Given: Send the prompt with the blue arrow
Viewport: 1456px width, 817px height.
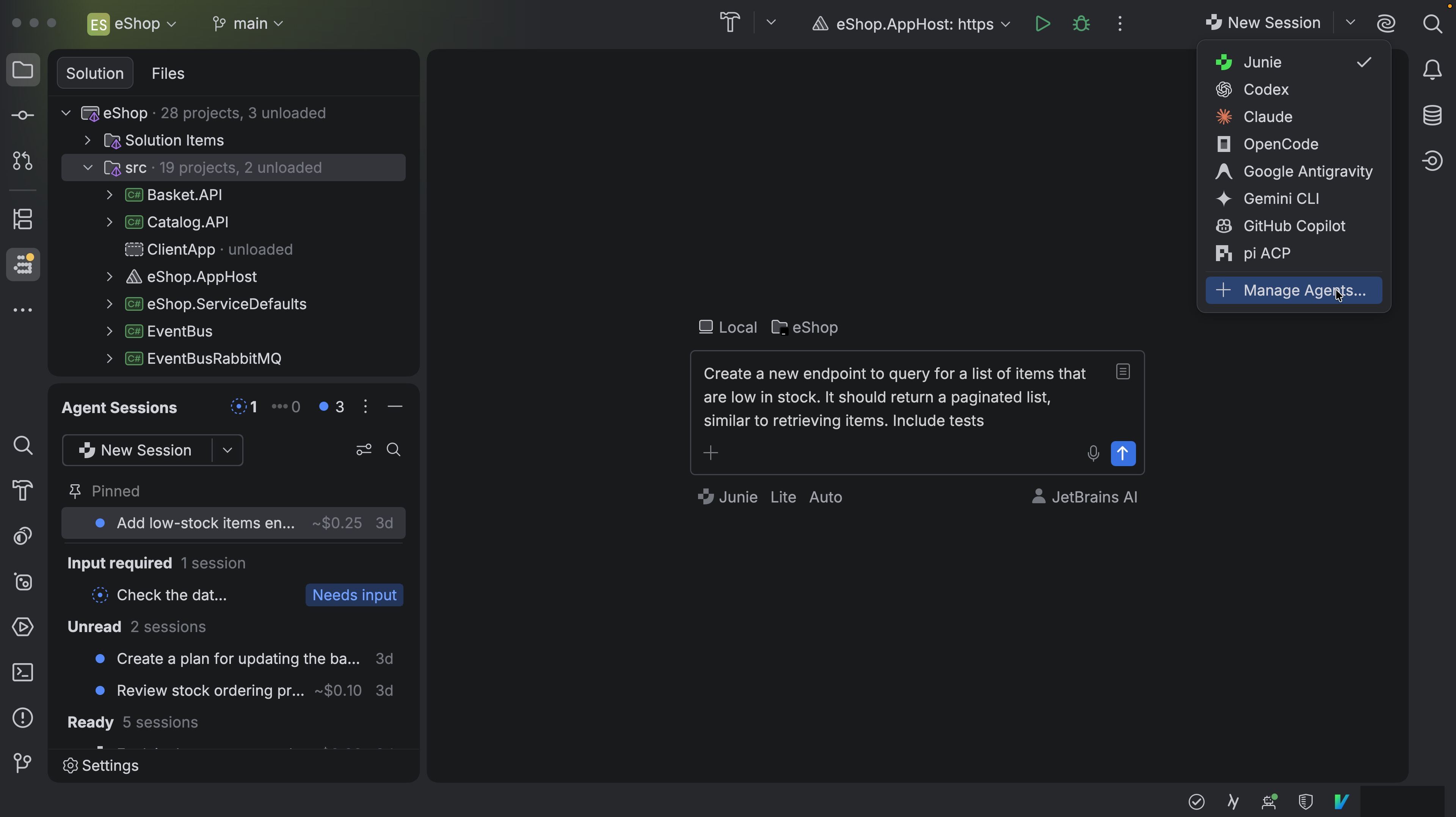Looking at the screenshot, I should [x=1123, y=453].
